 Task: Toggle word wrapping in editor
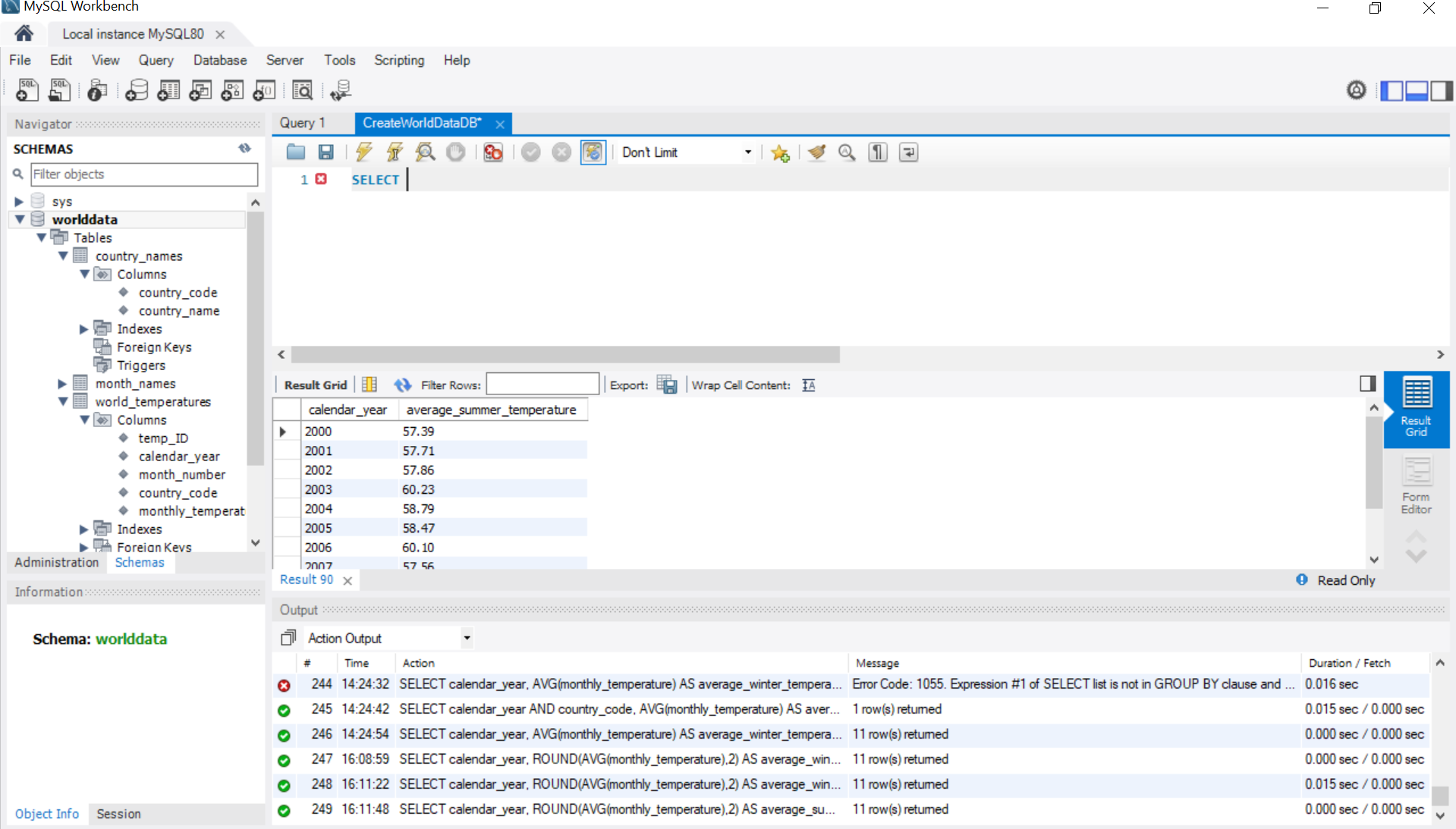tap(908, 152)
